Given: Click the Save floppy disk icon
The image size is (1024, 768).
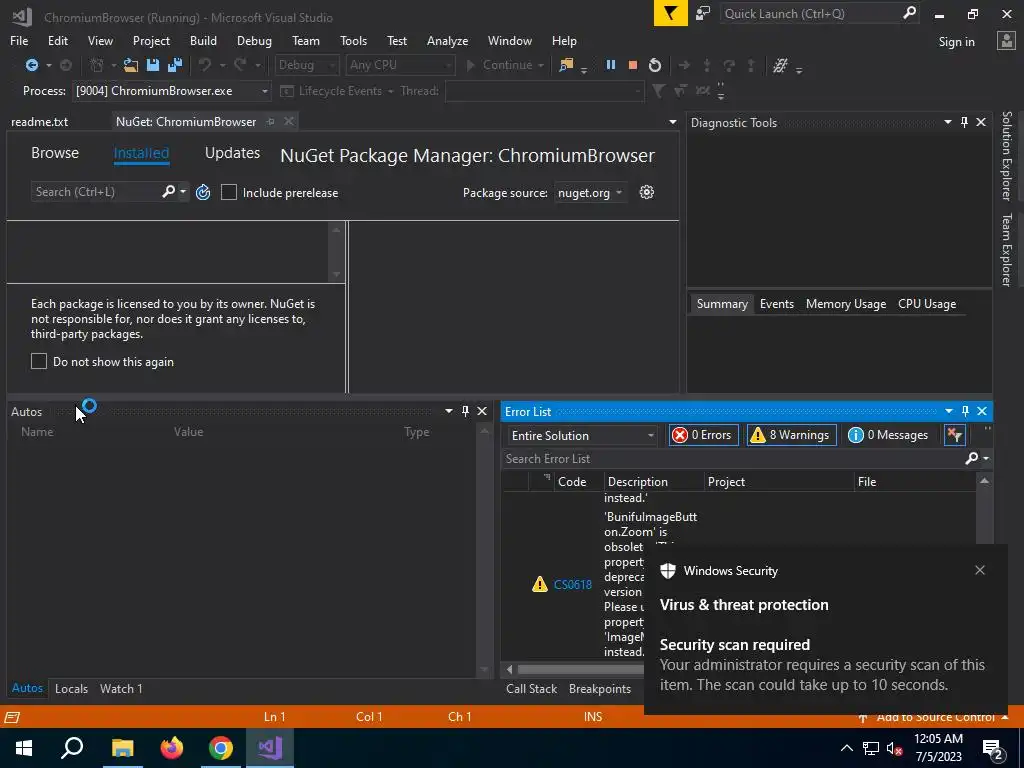Looking at the screenshot, I should coord(153,65).
